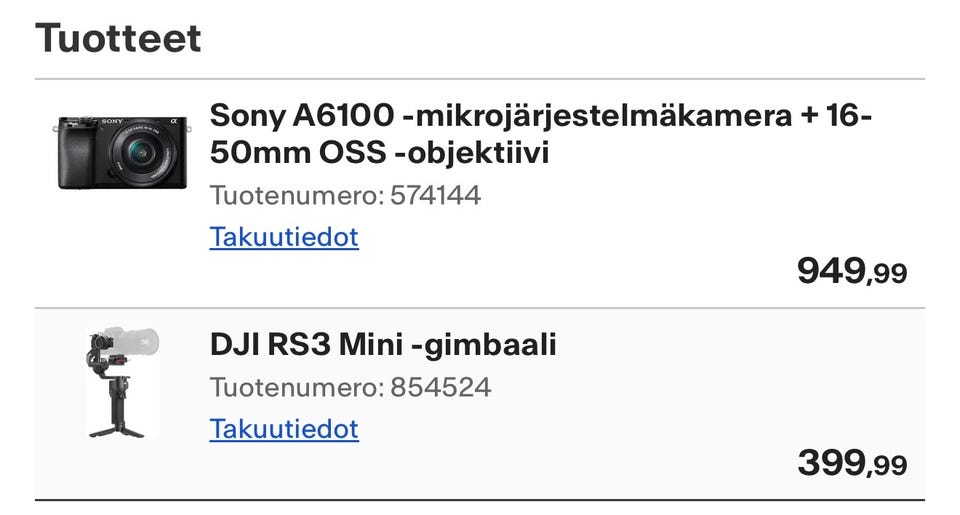Click the "50mm OSS -objektiivi" title line
Image resolution: width=960 pixels, height=515 pixels.
(379, 154)
